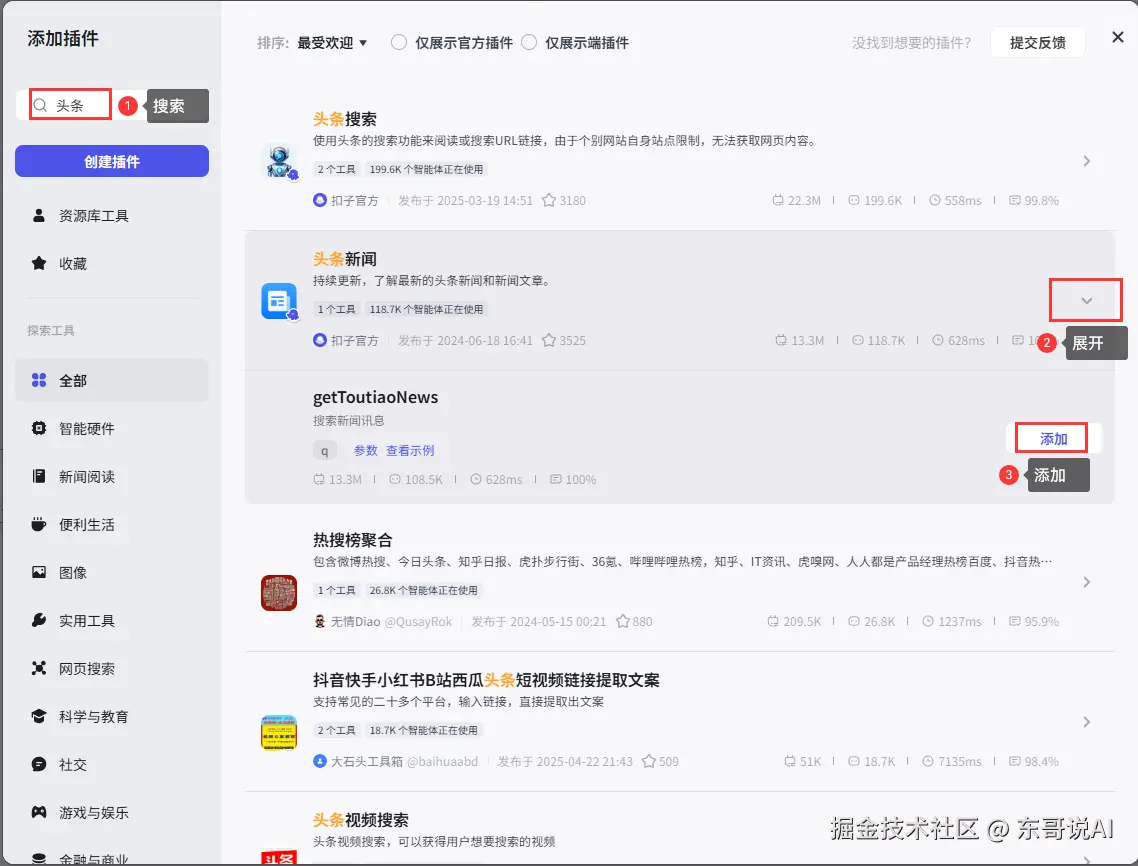Click the 图像 picture icon
The width and height of the screenshot is (1138, 866).
coord(39,572)
